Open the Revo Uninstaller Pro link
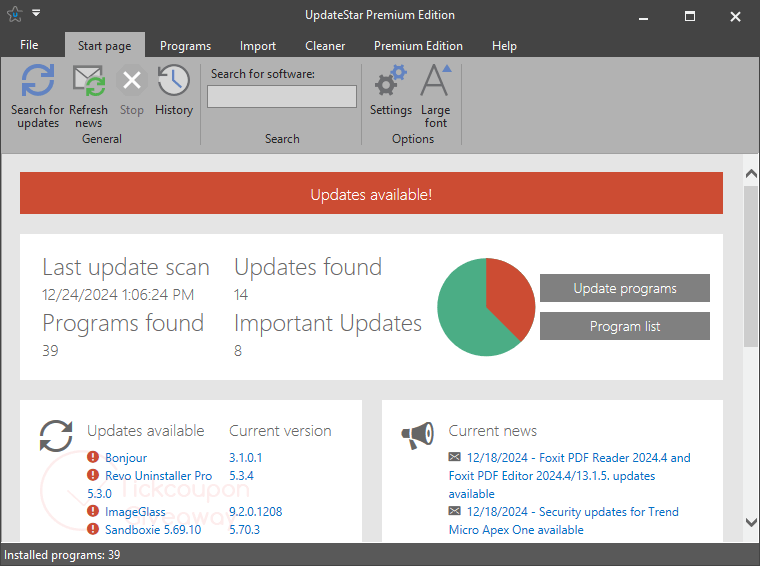The height and width of the screenshot is (566, 760). point(158,476)
